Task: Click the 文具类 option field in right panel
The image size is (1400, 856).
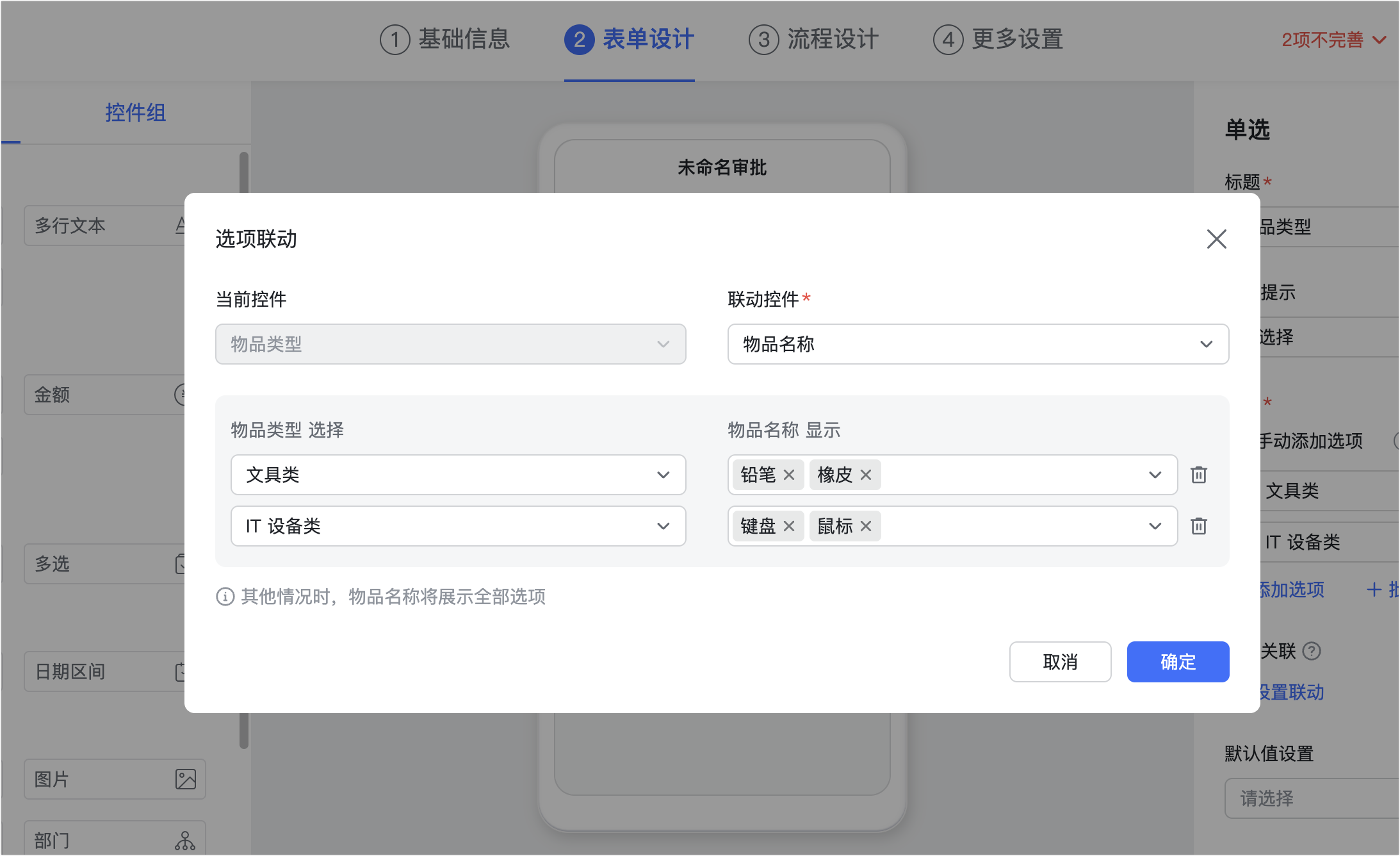Action: click(1330, 491)
